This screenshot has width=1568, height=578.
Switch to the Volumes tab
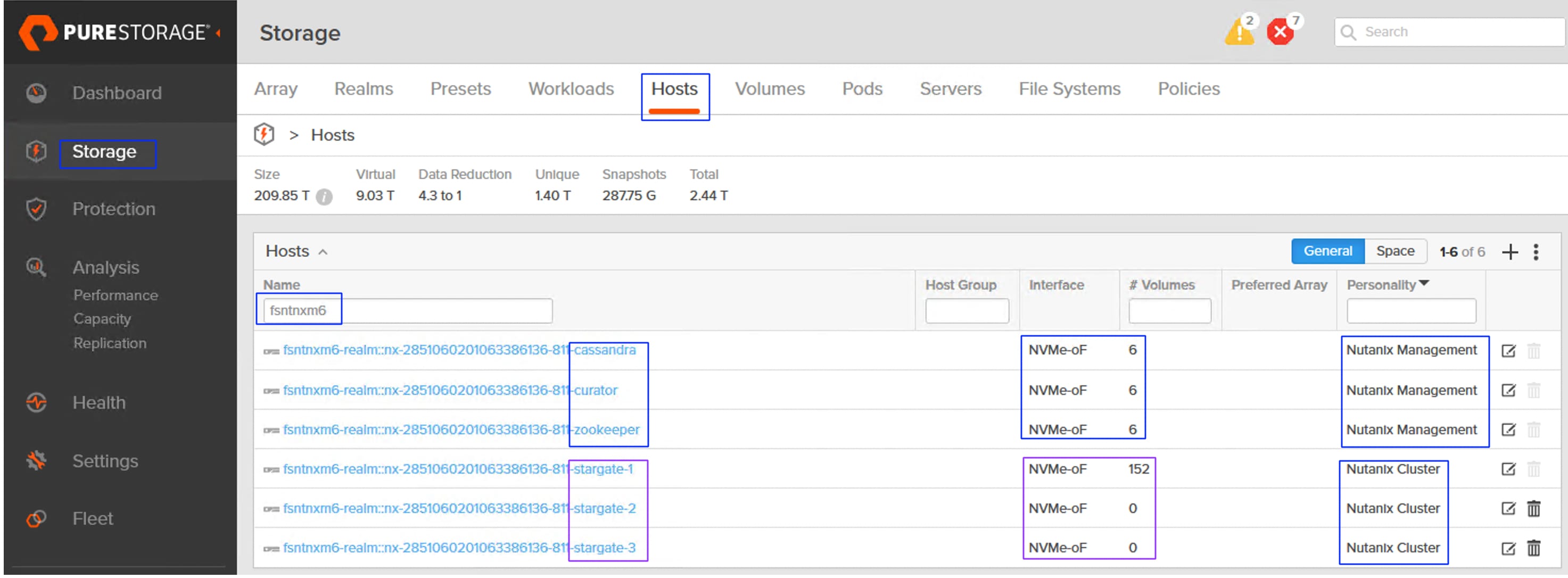coord(770,89)
